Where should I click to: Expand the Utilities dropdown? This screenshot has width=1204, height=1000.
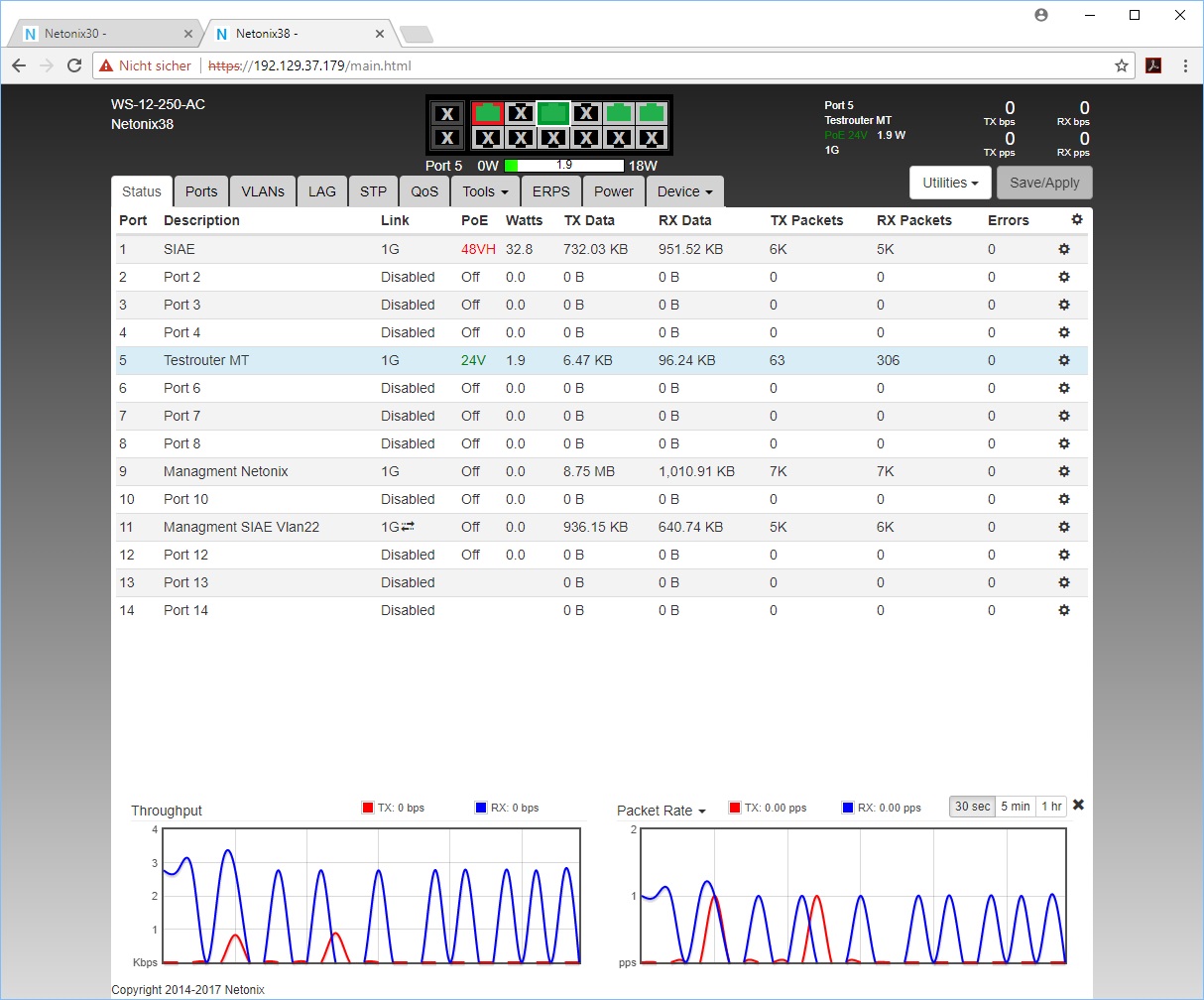950,183
